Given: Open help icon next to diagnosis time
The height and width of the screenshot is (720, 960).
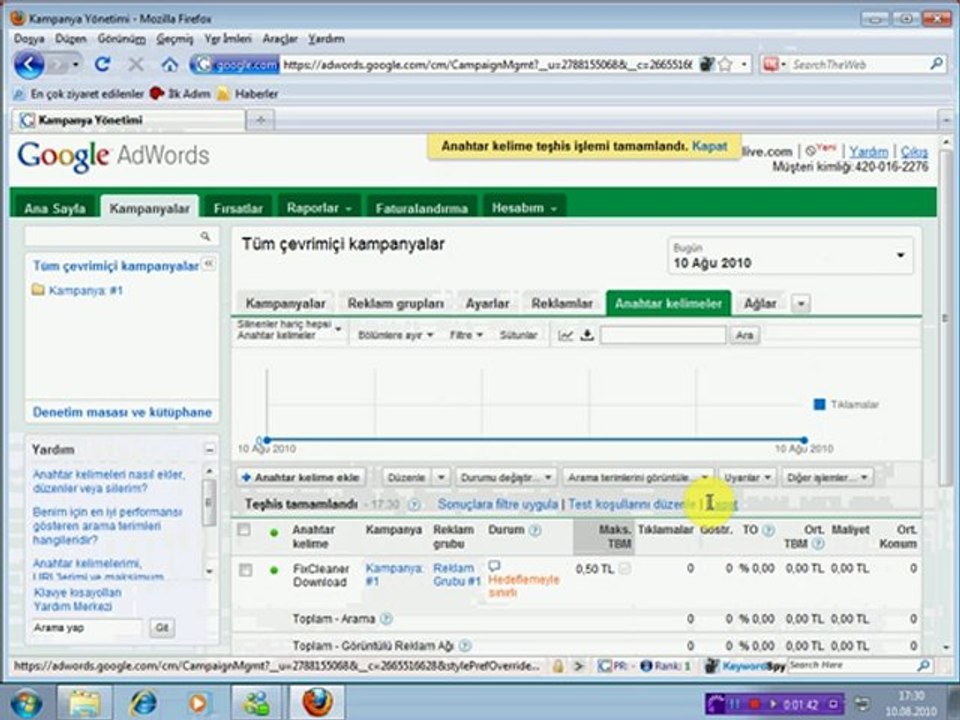Looking at the screenshot, I should [x=414, y=504].
